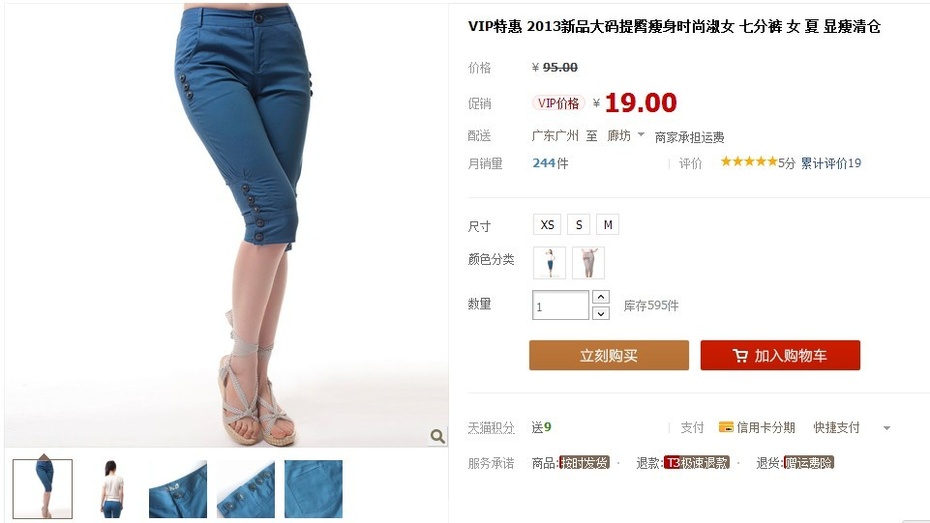This screenshot has width=930, height=523.
Task: Increase quantity with the up arrow
Action: 601,296
